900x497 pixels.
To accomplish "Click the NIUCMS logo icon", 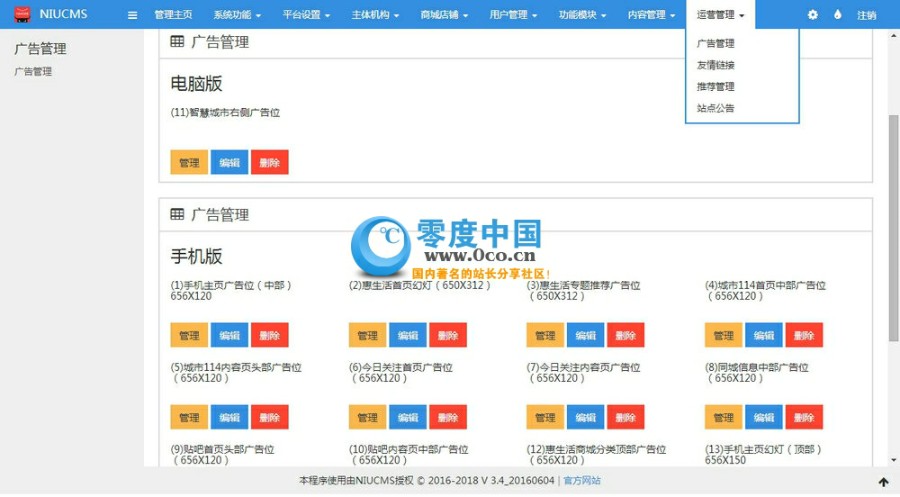I will [x=22, y=14].
